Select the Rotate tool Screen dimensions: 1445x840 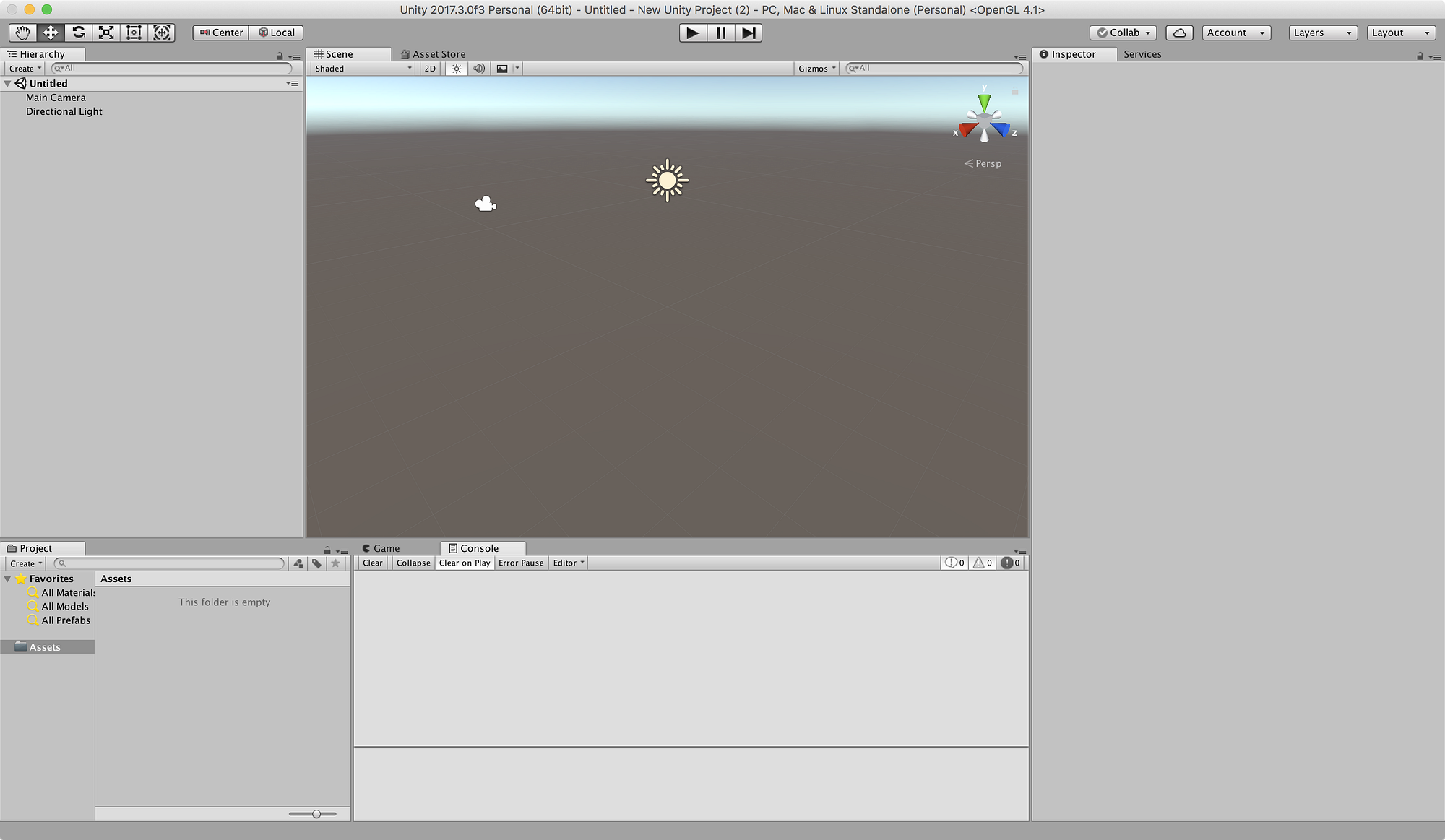tap(79, 33)
